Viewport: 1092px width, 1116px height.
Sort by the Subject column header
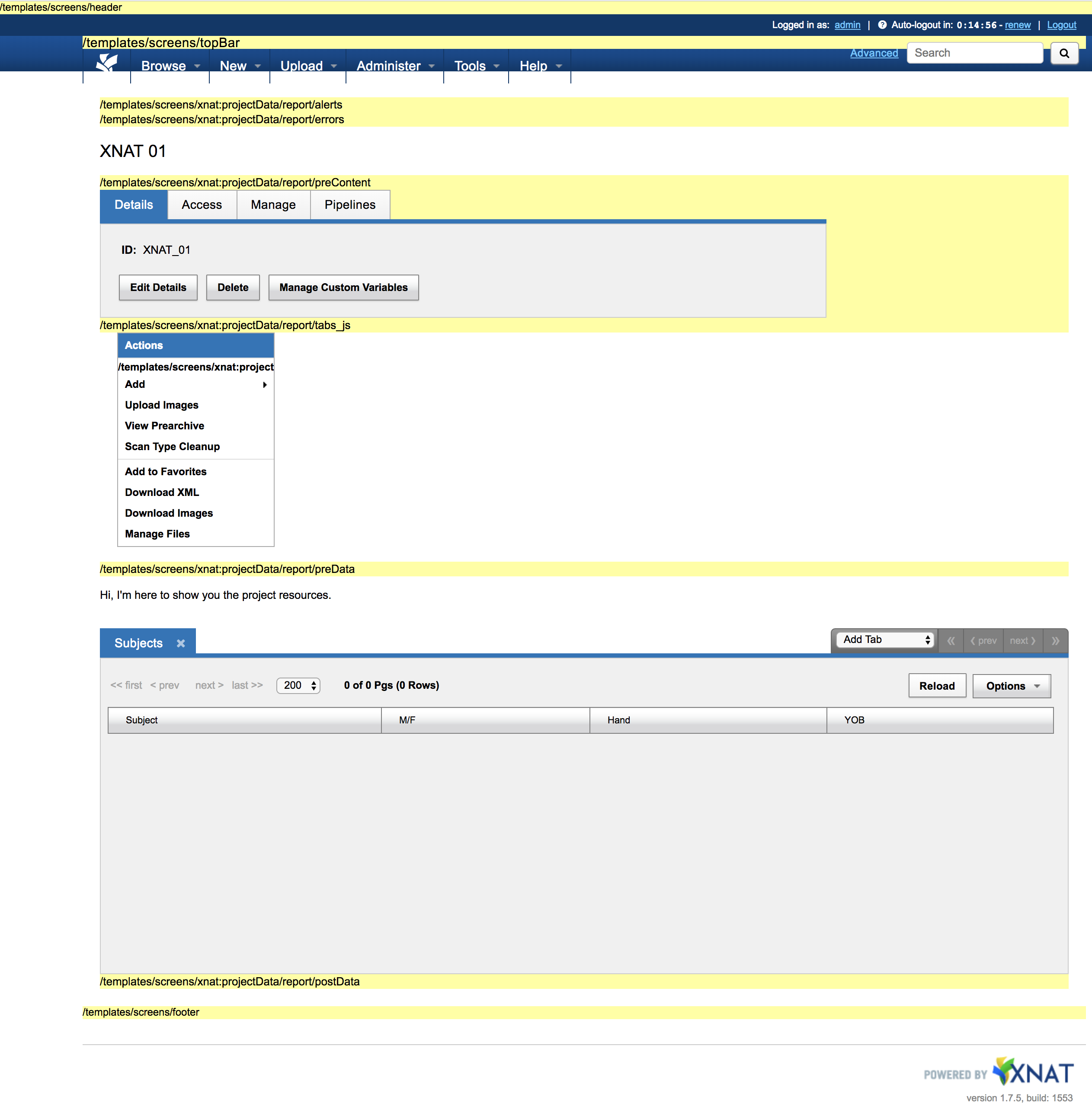click(142, 720)
